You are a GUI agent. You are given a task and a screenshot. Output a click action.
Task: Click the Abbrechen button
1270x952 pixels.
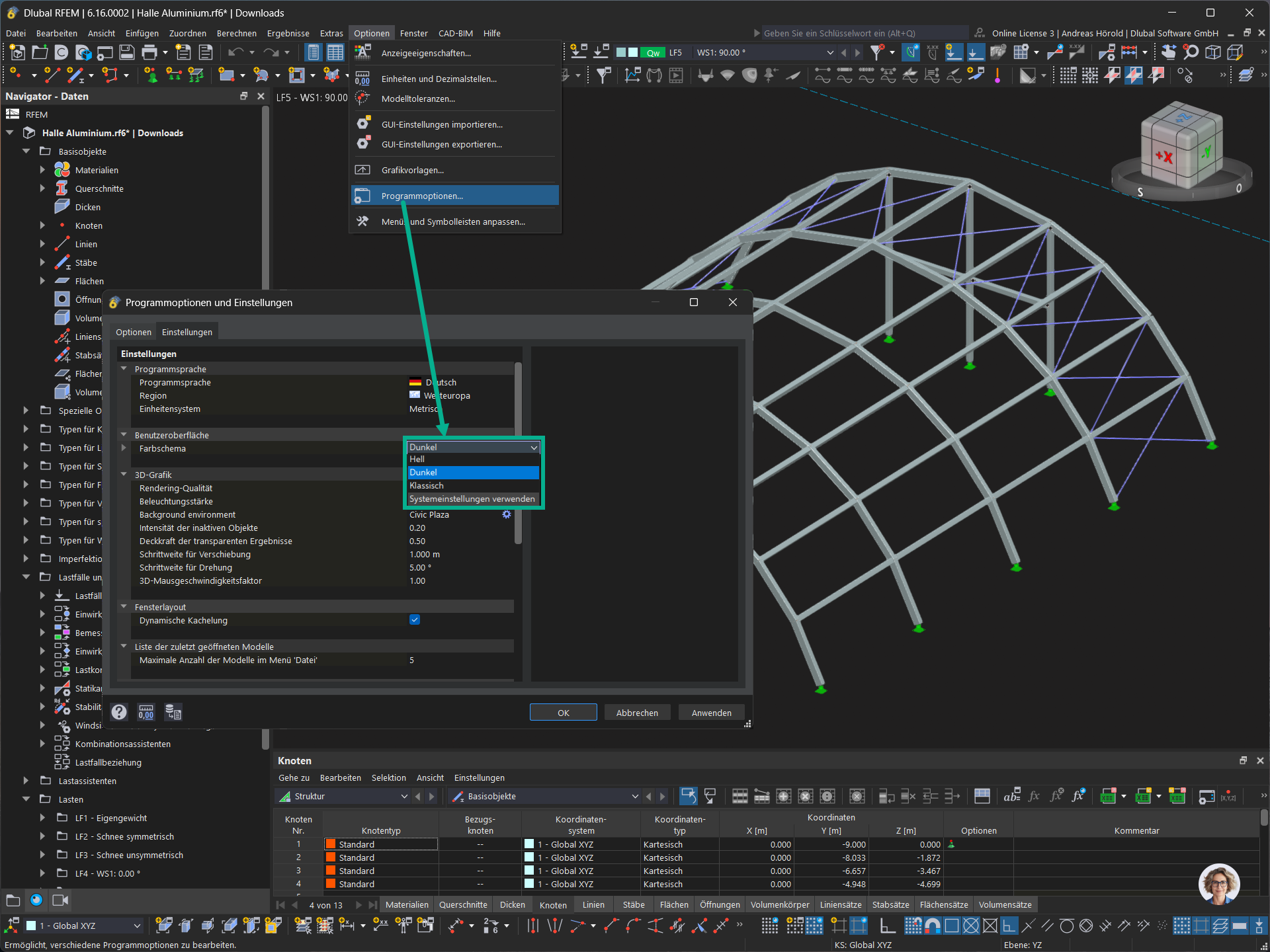pyautogui.click(x=637, y=713)
